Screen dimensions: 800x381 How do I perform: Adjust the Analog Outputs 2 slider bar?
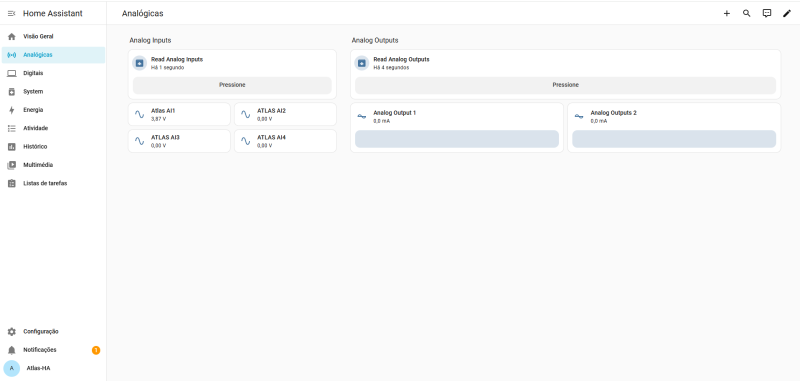[674, 139]
